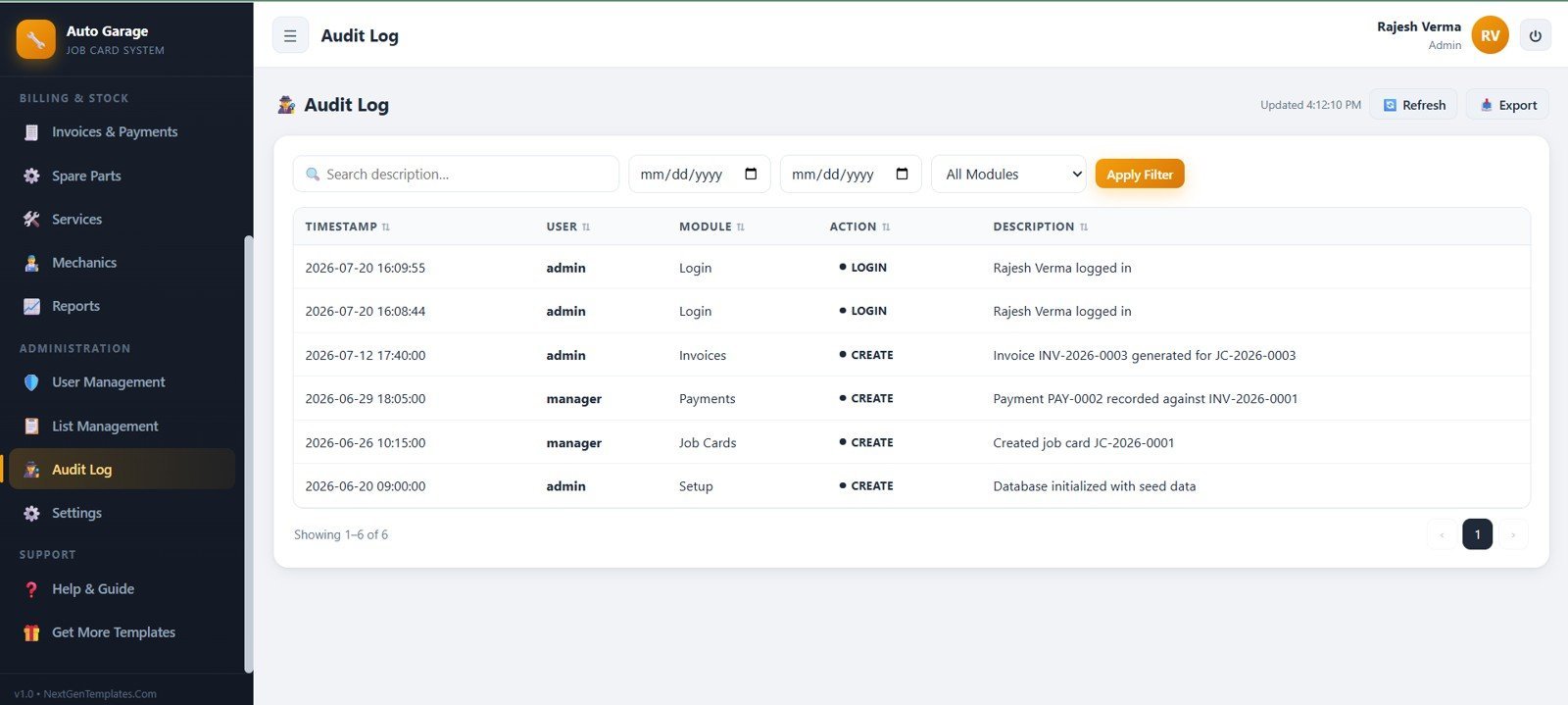Click the Spare Parts gear icon
The width and height of the screenshot is (1568, 705).
(31, 176)
